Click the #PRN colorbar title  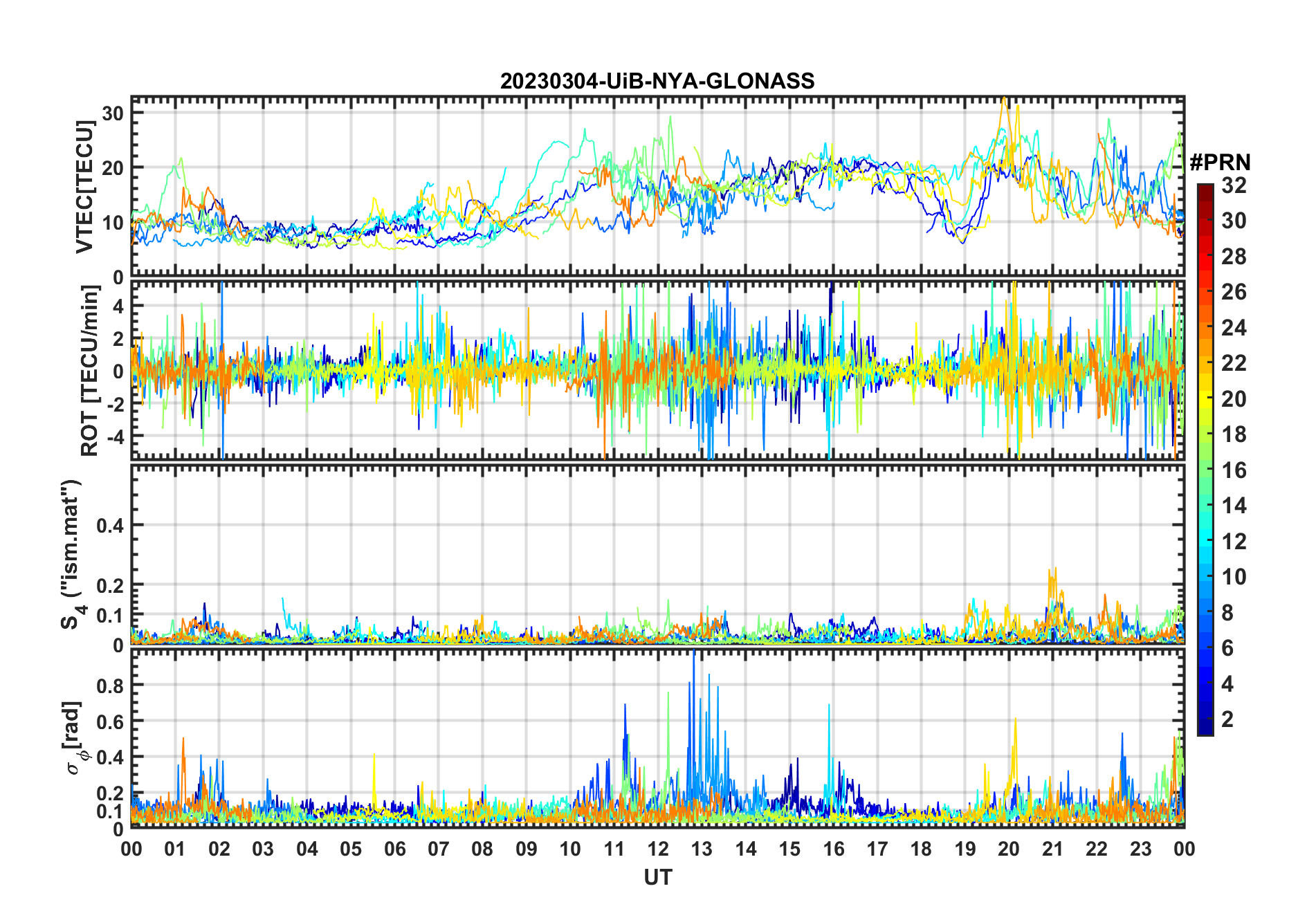(x=1220, y=162)
